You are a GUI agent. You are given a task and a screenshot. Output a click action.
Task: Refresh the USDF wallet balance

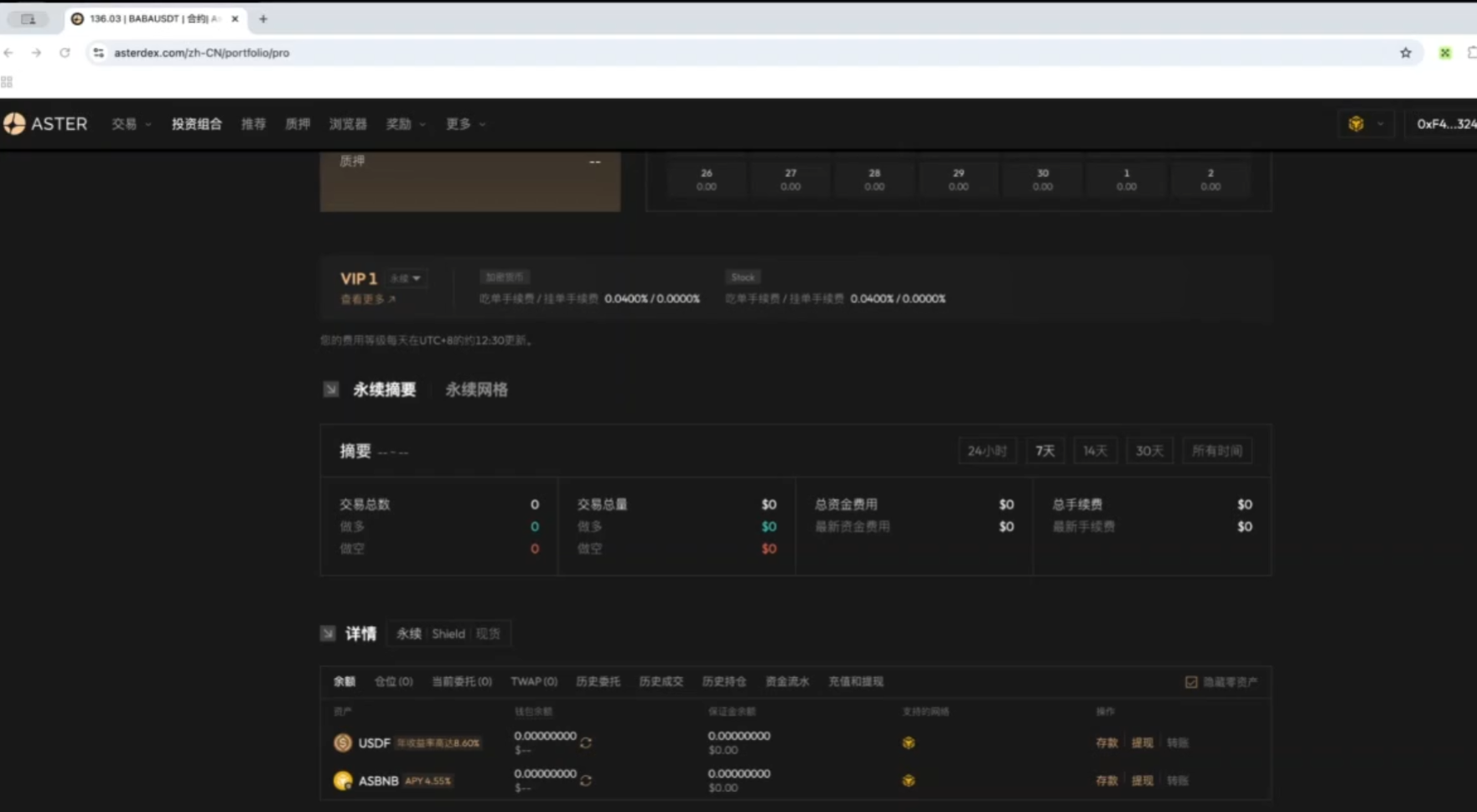click(586, 742)
